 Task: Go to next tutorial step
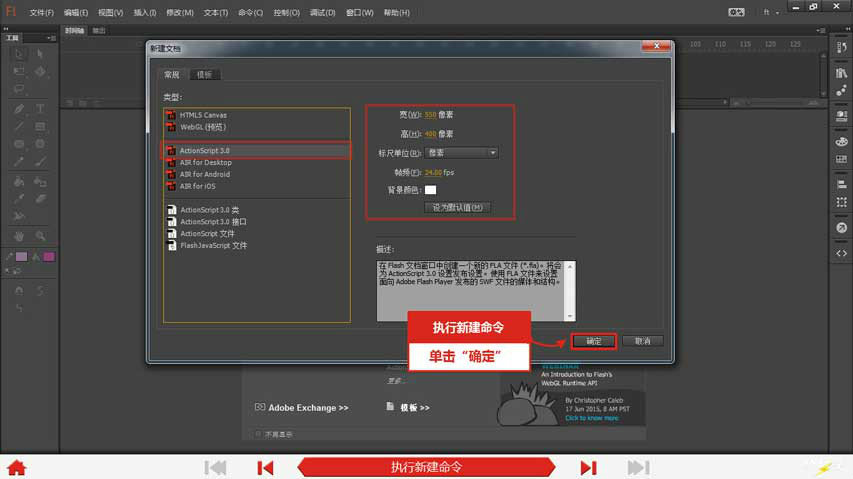588,468
